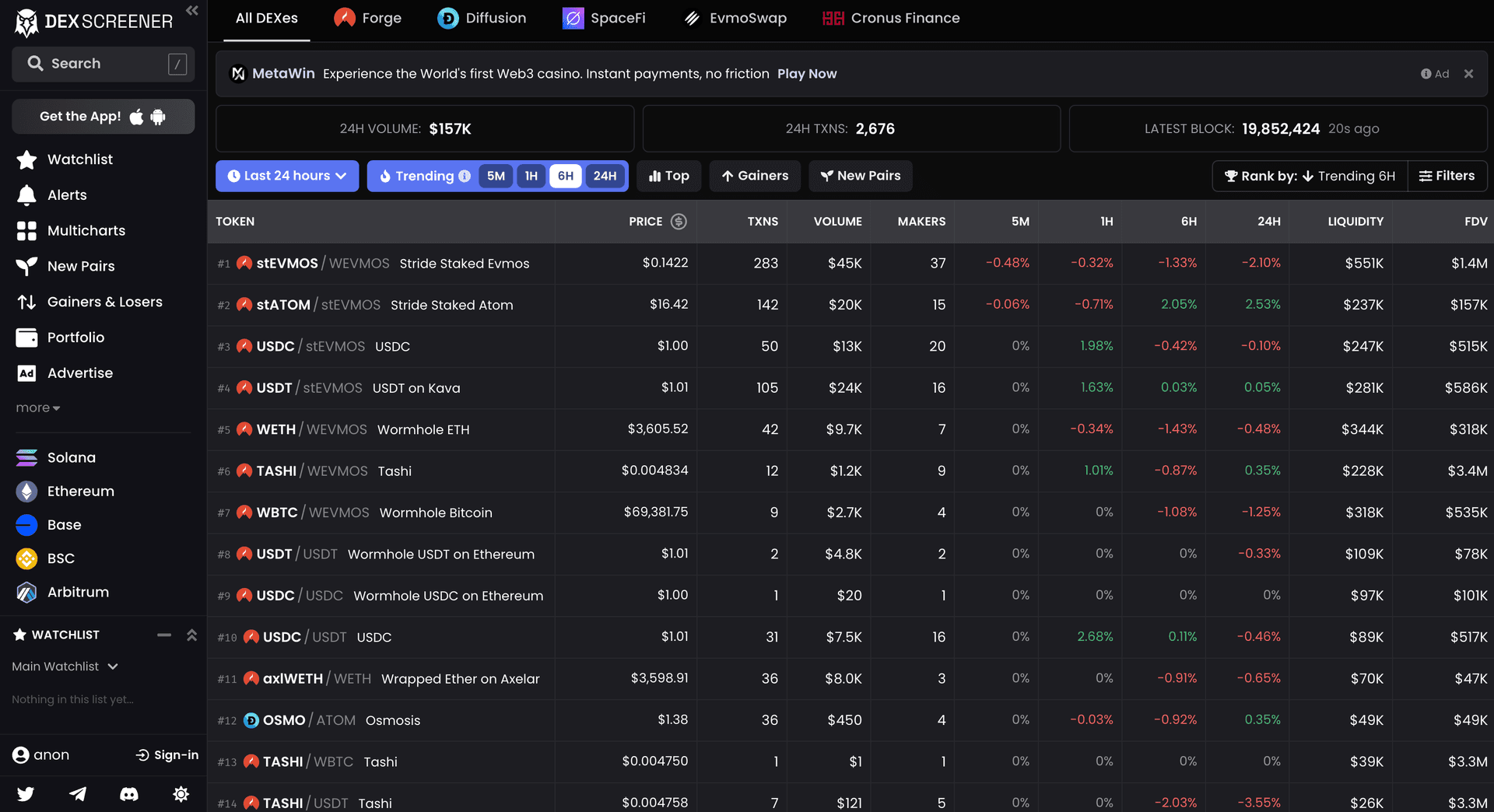Screen dimensions: 1494x812
Task: Click the anon user profile
Action: pos(41,755)
